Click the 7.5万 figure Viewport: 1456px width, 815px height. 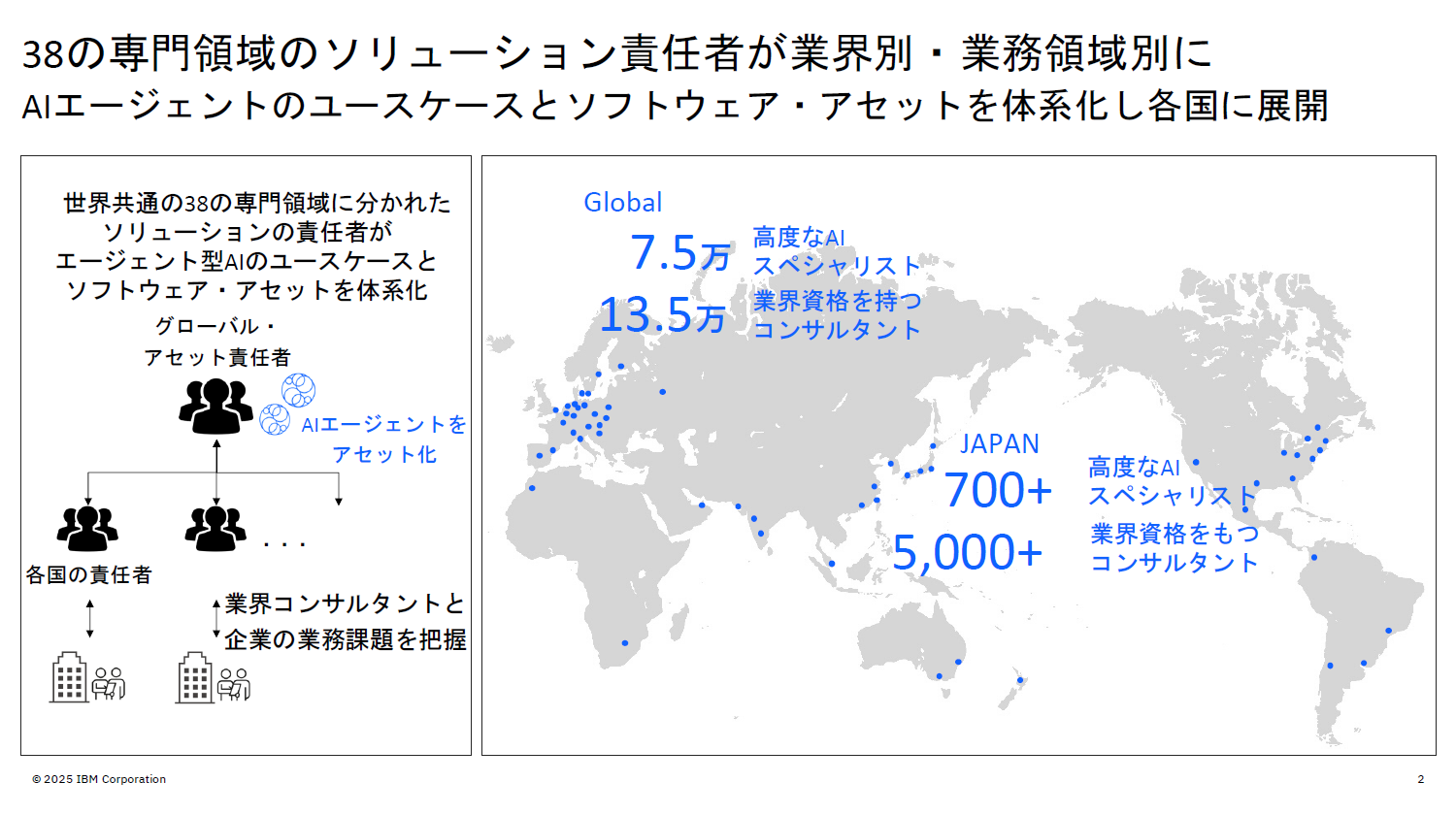click(679, 254)
